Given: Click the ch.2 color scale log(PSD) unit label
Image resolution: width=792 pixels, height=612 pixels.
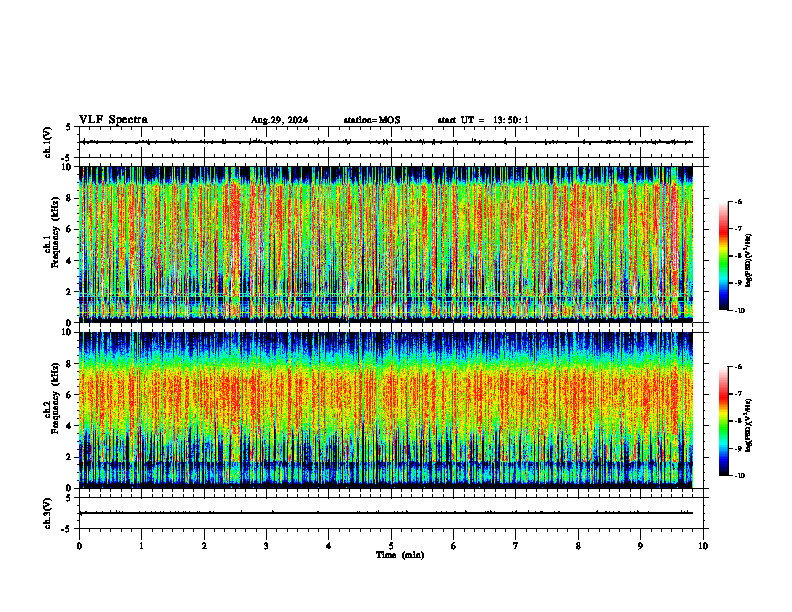Looking at the screenshot, I should [x=749, y=425].
